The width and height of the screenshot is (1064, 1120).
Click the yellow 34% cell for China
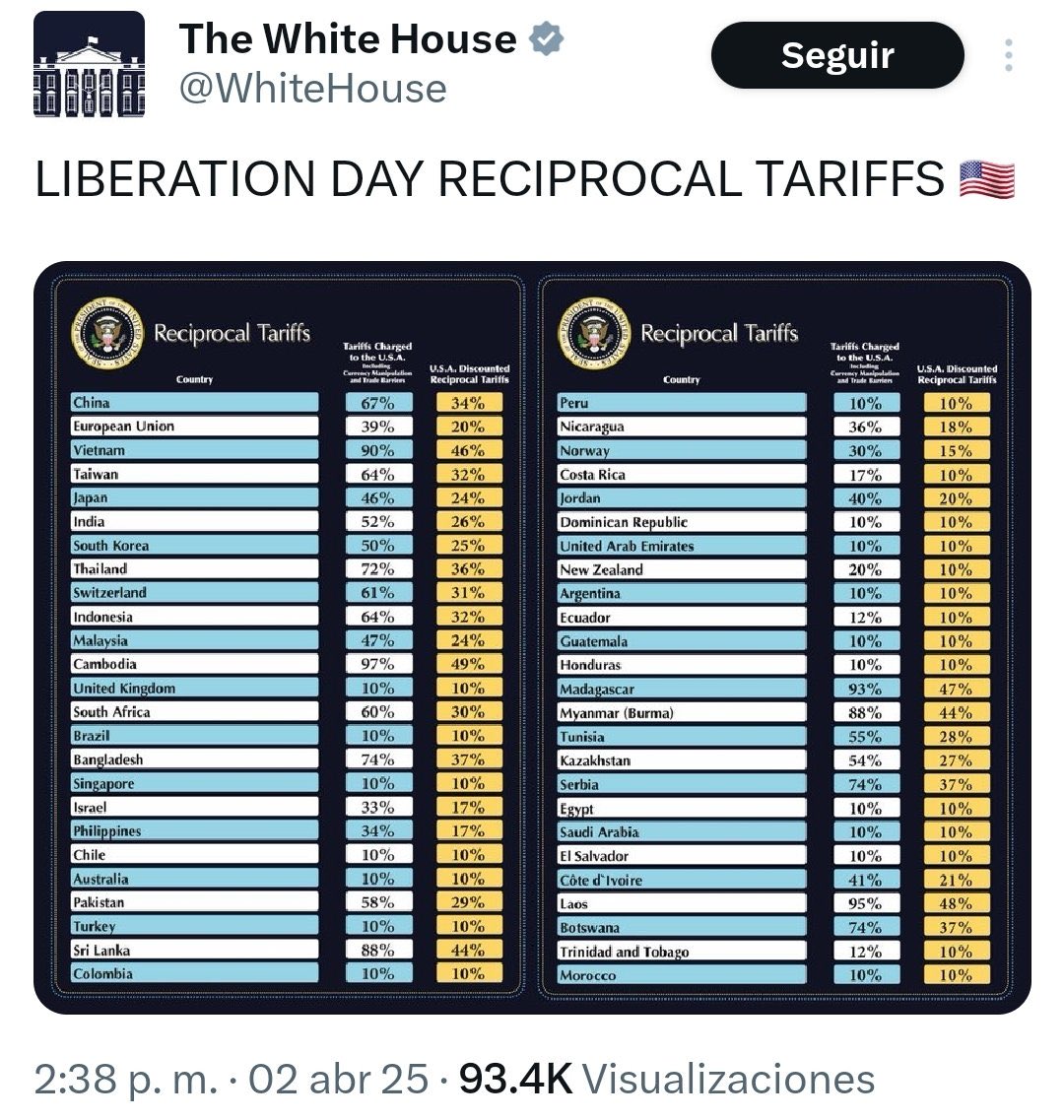coord(469,403)
